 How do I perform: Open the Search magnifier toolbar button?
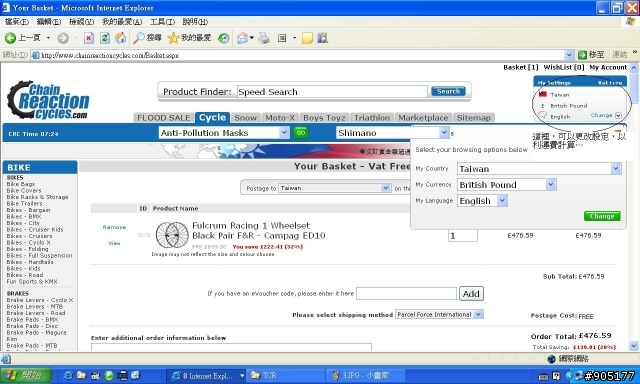[148, 38]
